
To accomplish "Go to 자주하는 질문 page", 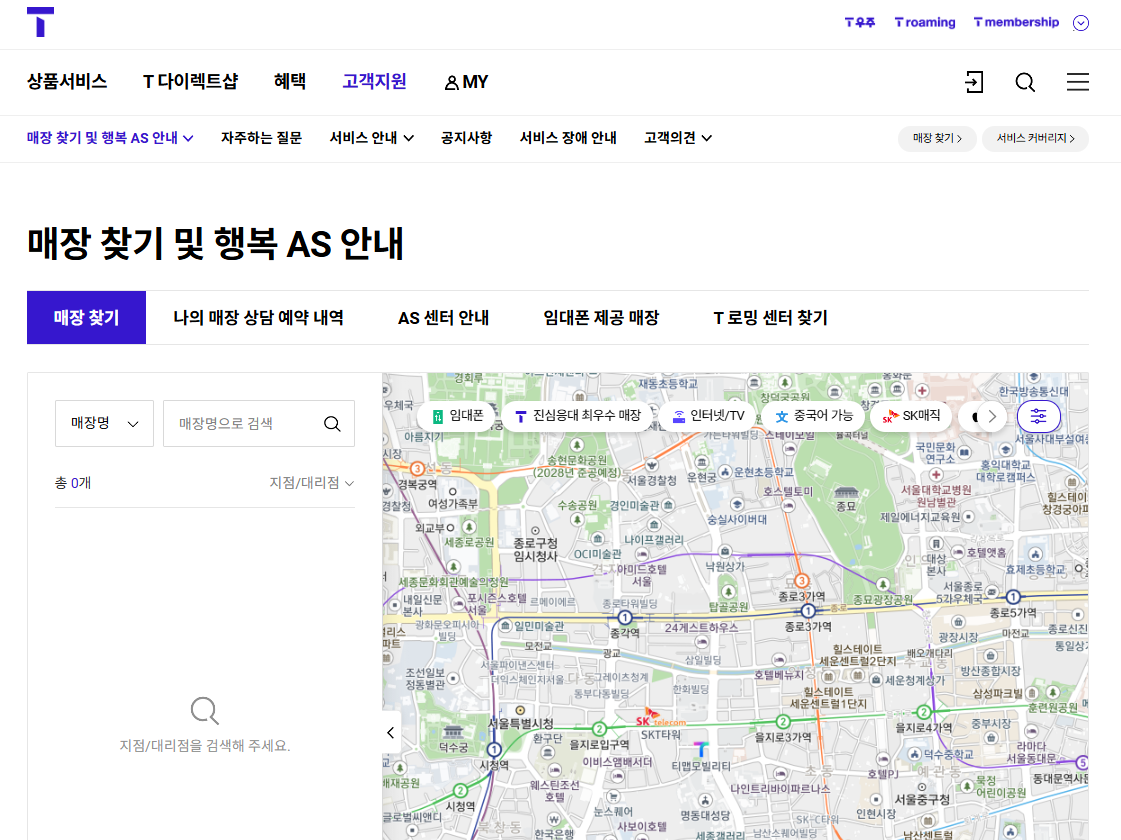I will [x=261, y=138].
